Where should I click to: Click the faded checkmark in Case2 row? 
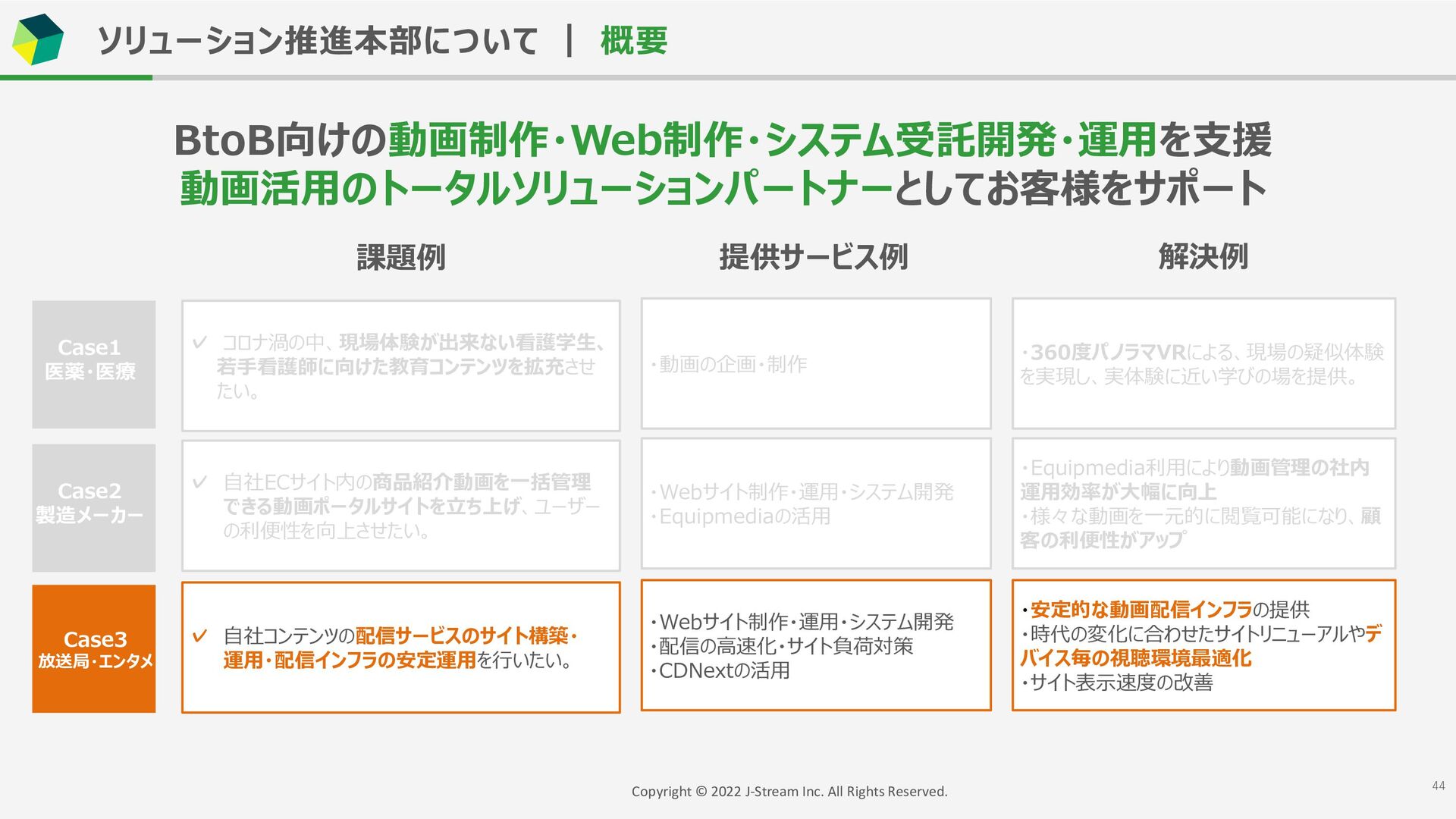point(200,482)
